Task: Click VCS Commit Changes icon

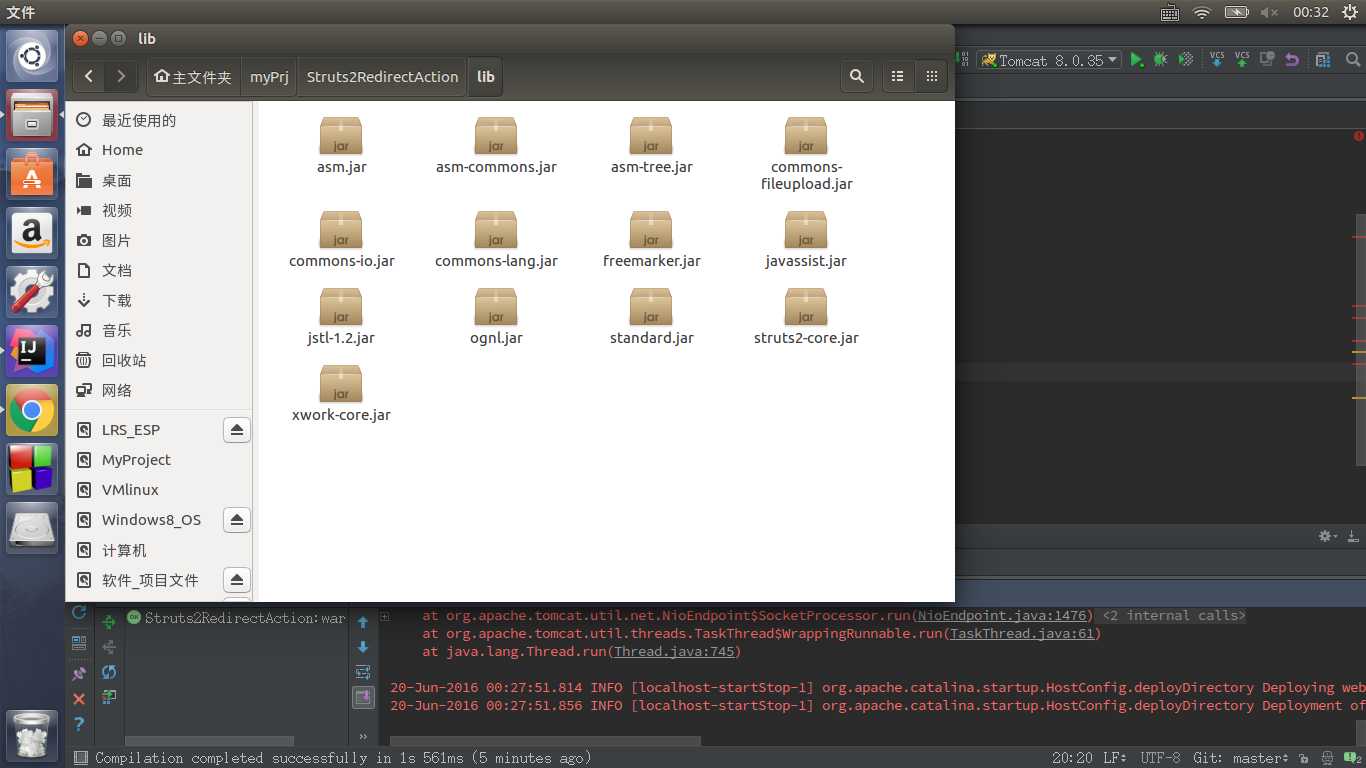Action: pos(1242,60)
